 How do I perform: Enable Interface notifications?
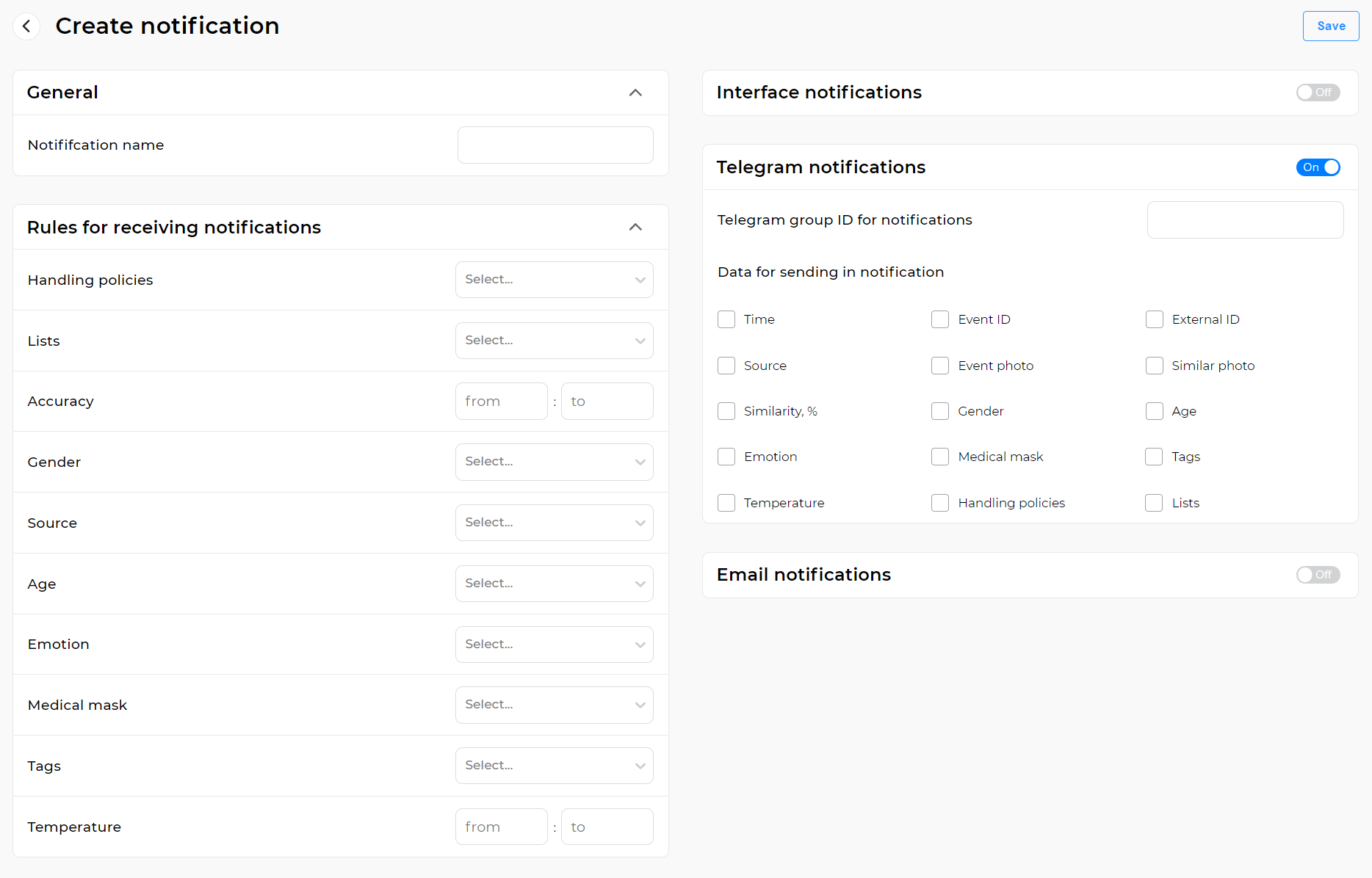(x=1318, y=92)
